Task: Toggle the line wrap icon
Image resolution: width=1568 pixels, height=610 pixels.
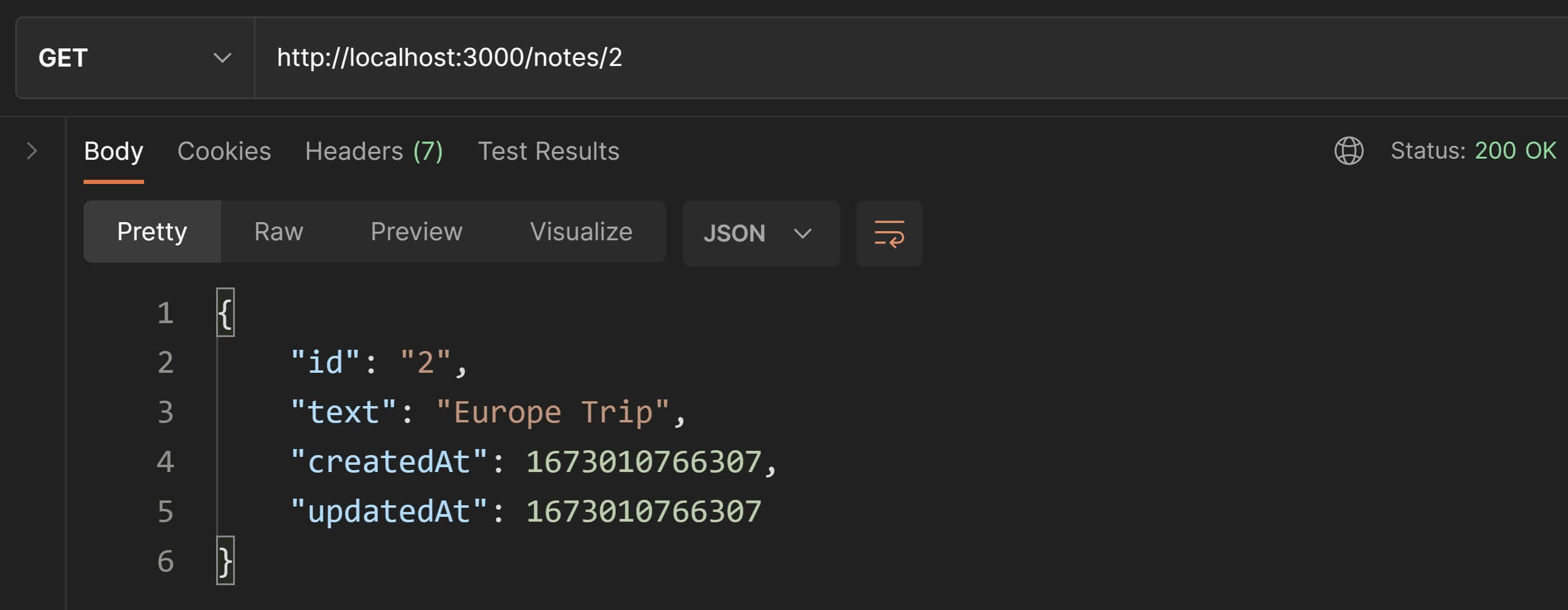Action: click(889, 233)
